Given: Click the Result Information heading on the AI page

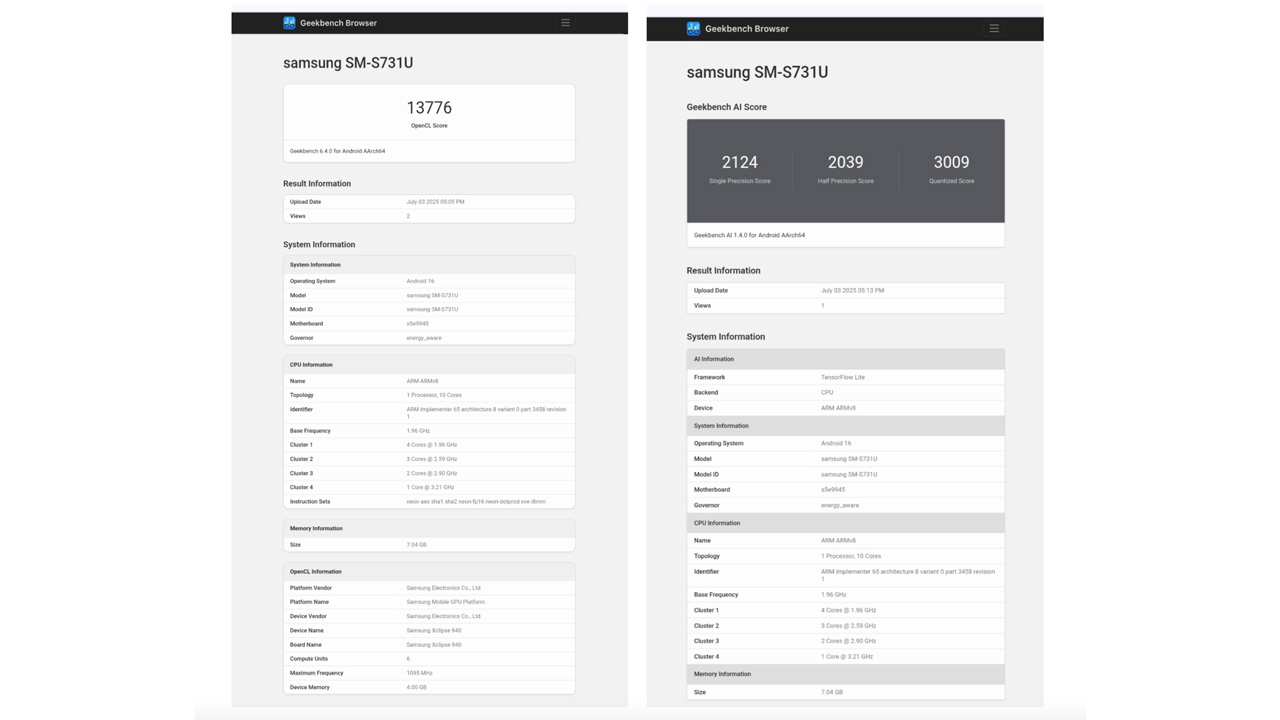Looking at the screenshot, I should click(x=723, y=271).
